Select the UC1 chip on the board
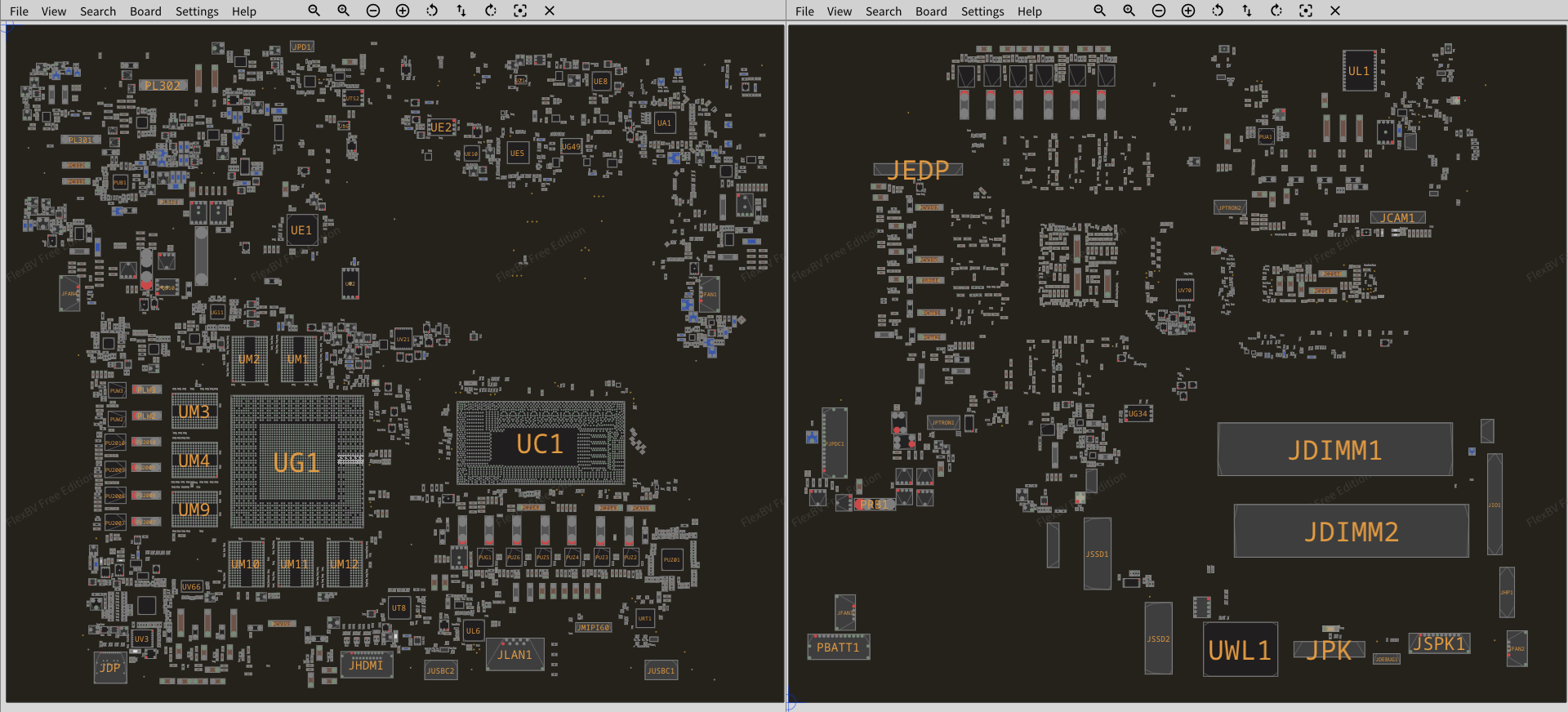Image resolution: width=1568 pixels, height=712 pixels. tap(540, 444)
